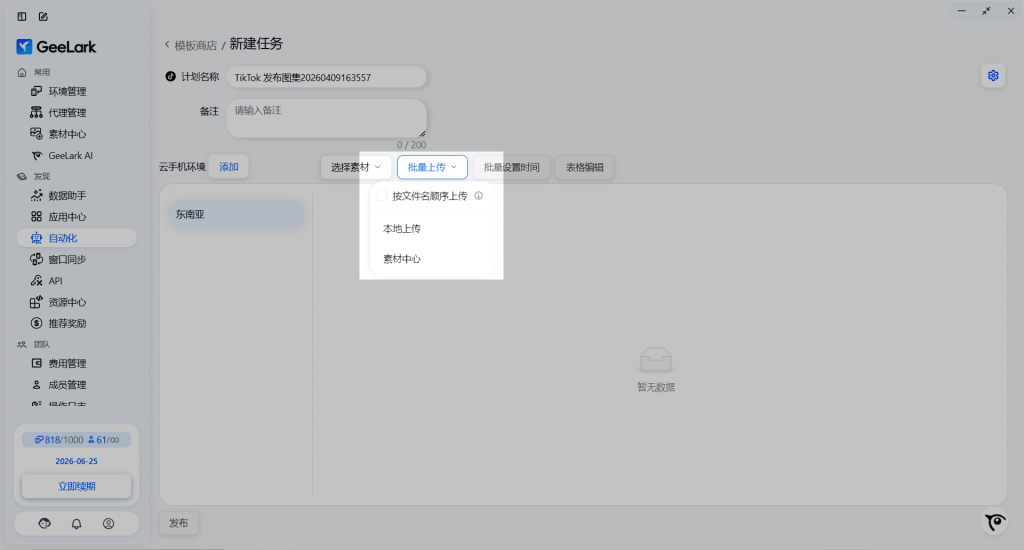Click the edit note icon at top left
Screen dimensions: 1024x550
[43, 17]
